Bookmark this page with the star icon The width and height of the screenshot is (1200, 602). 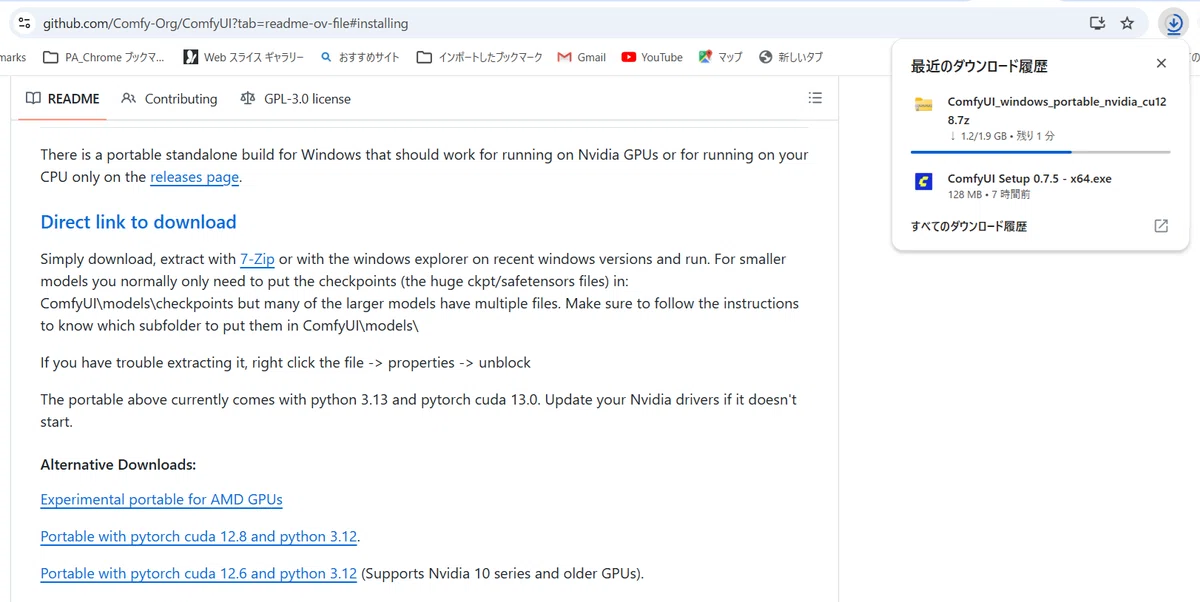pyautogui.click(x=1127, y=22)
